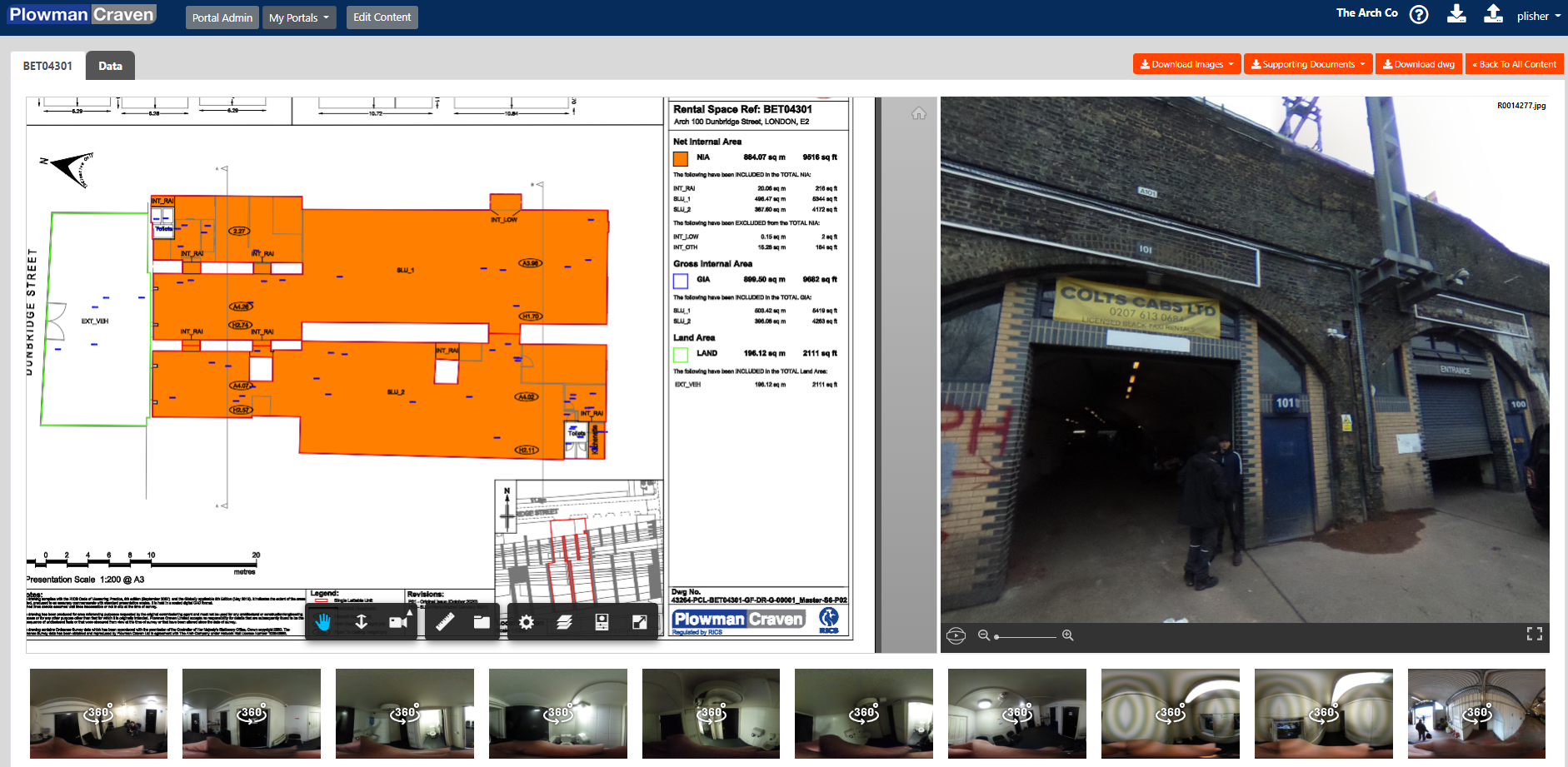Click the measure ruler tool

(445, 622)
